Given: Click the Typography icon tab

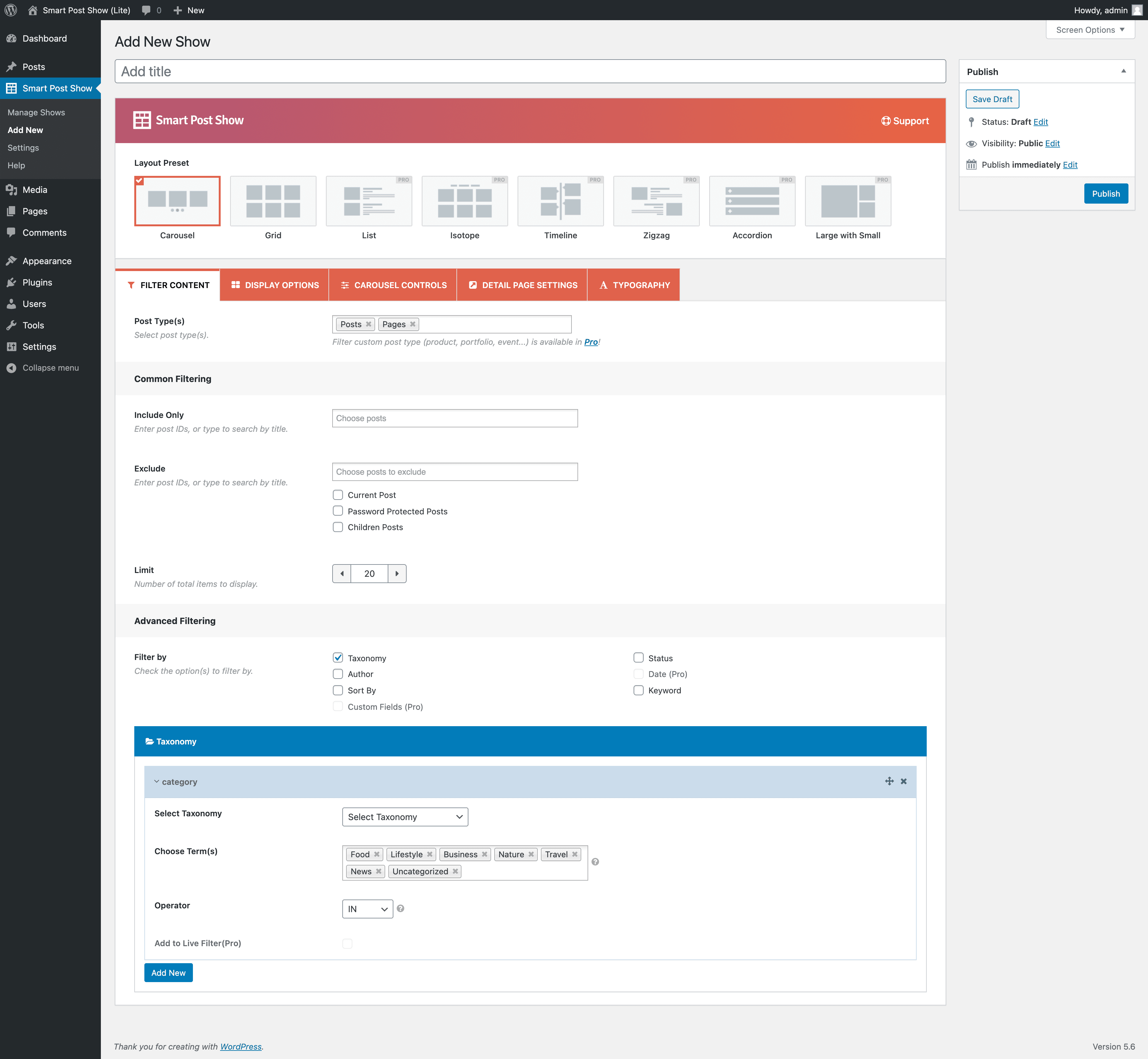Looking at the screenshot, I should pos(634,285).
